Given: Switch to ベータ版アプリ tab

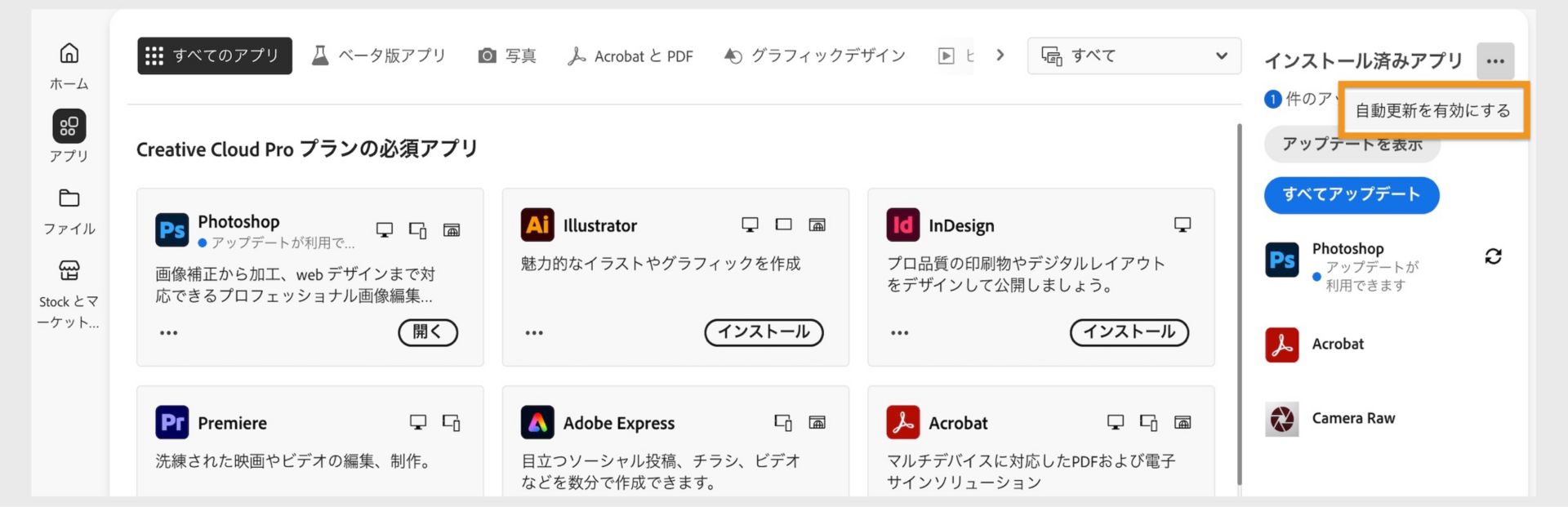Looking at the screenshot, I should (x=379, y=56).
